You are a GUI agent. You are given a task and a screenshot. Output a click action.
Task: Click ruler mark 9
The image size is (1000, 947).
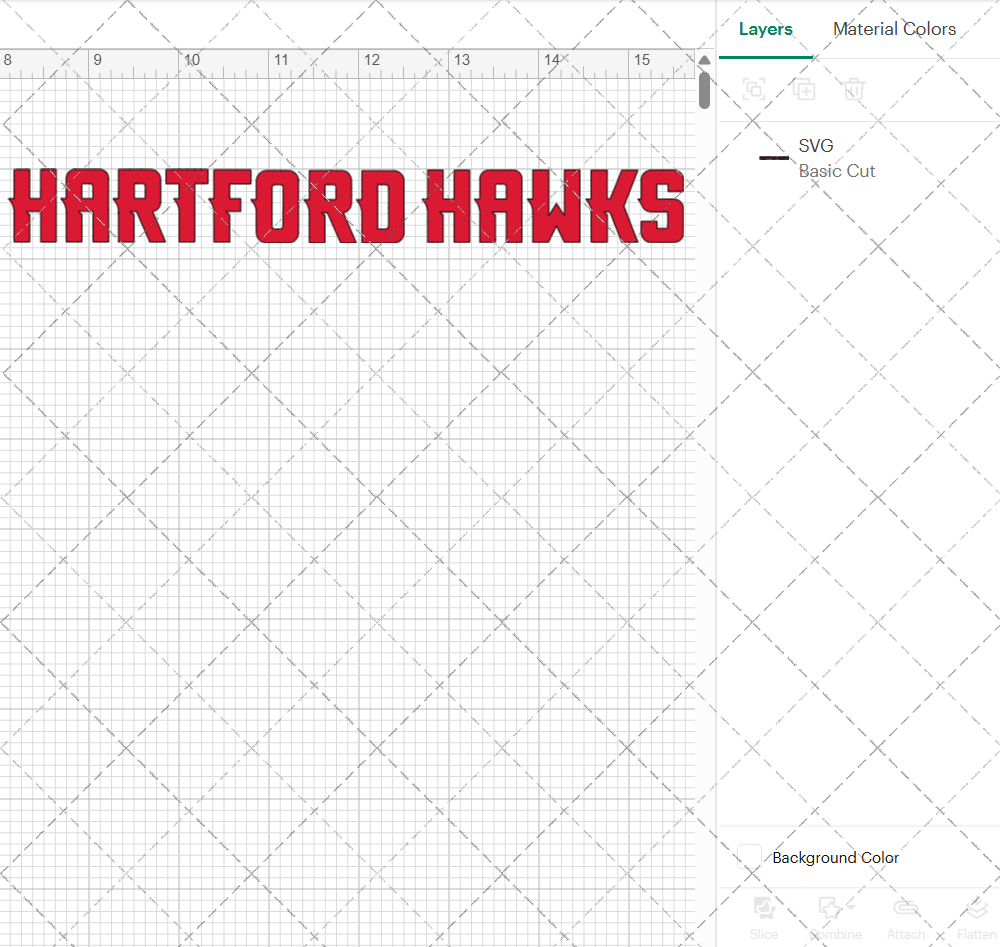point(98,60)
